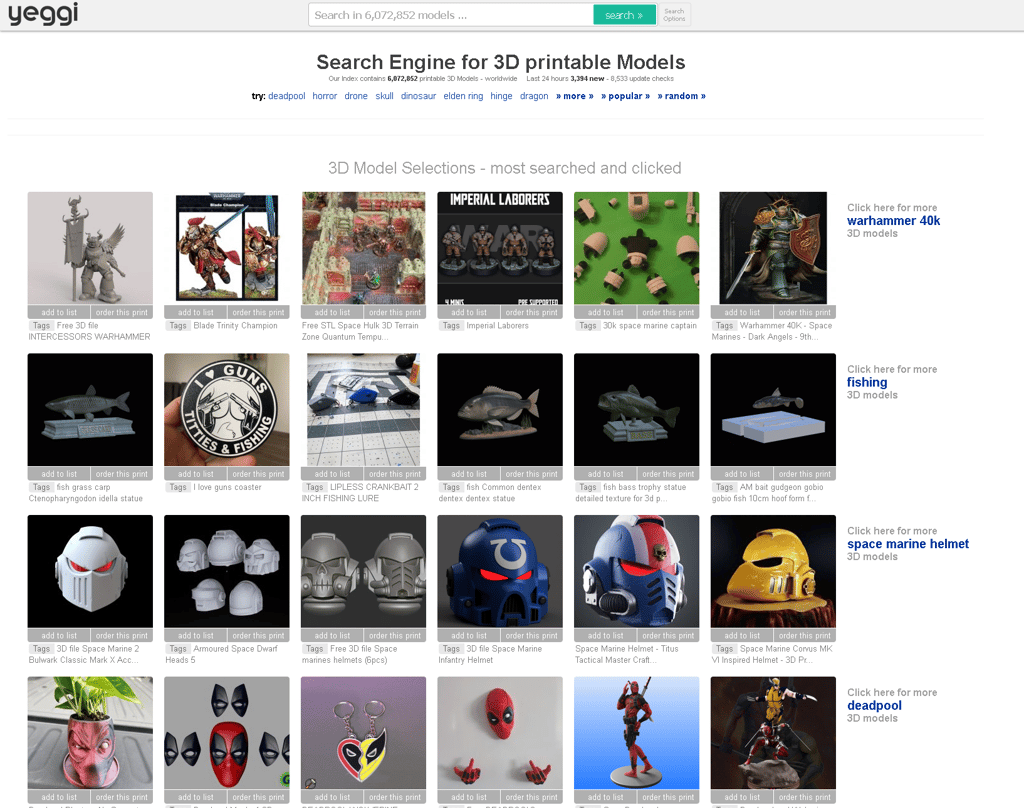Click Tags label for Blade Trinity Champion
The height and width of the screenshot is (808, 1024).
[x=178, y=325]
